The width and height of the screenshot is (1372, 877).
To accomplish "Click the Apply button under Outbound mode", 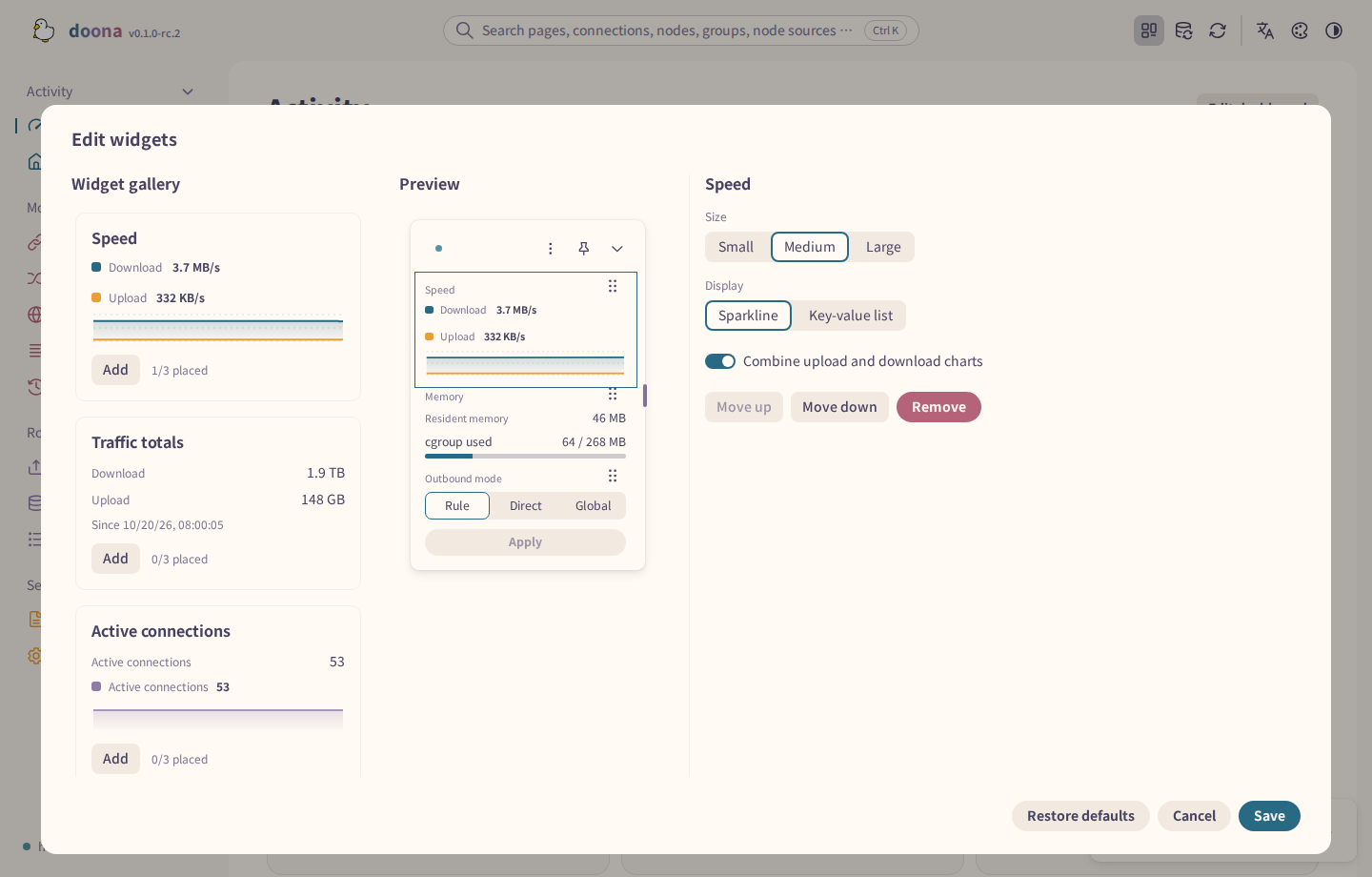I will click(525, 542).
